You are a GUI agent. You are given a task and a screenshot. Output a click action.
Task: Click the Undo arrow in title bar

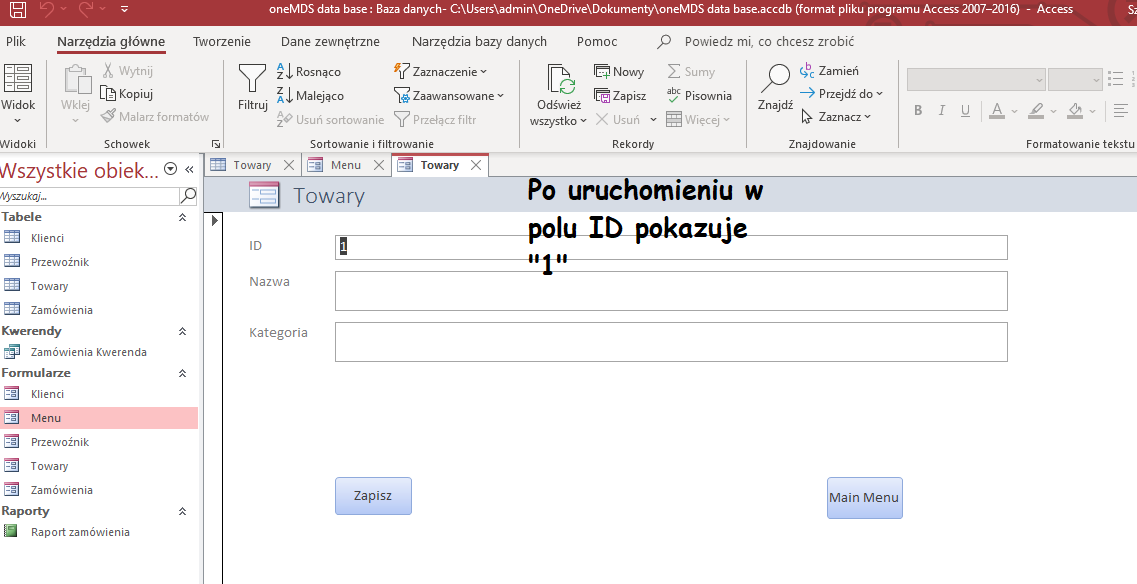[46, 9]
